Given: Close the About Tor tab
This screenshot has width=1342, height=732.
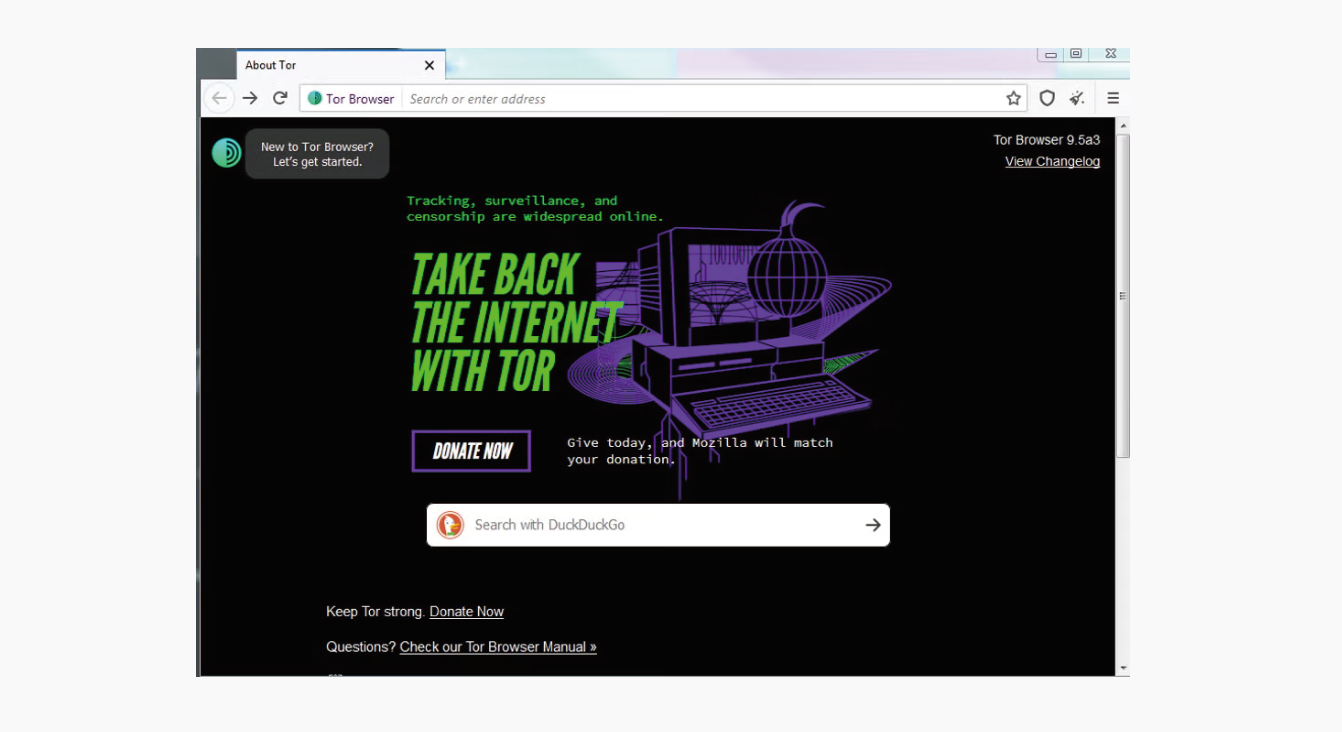Looking at the screenshot, I should (x=429, y=65).
